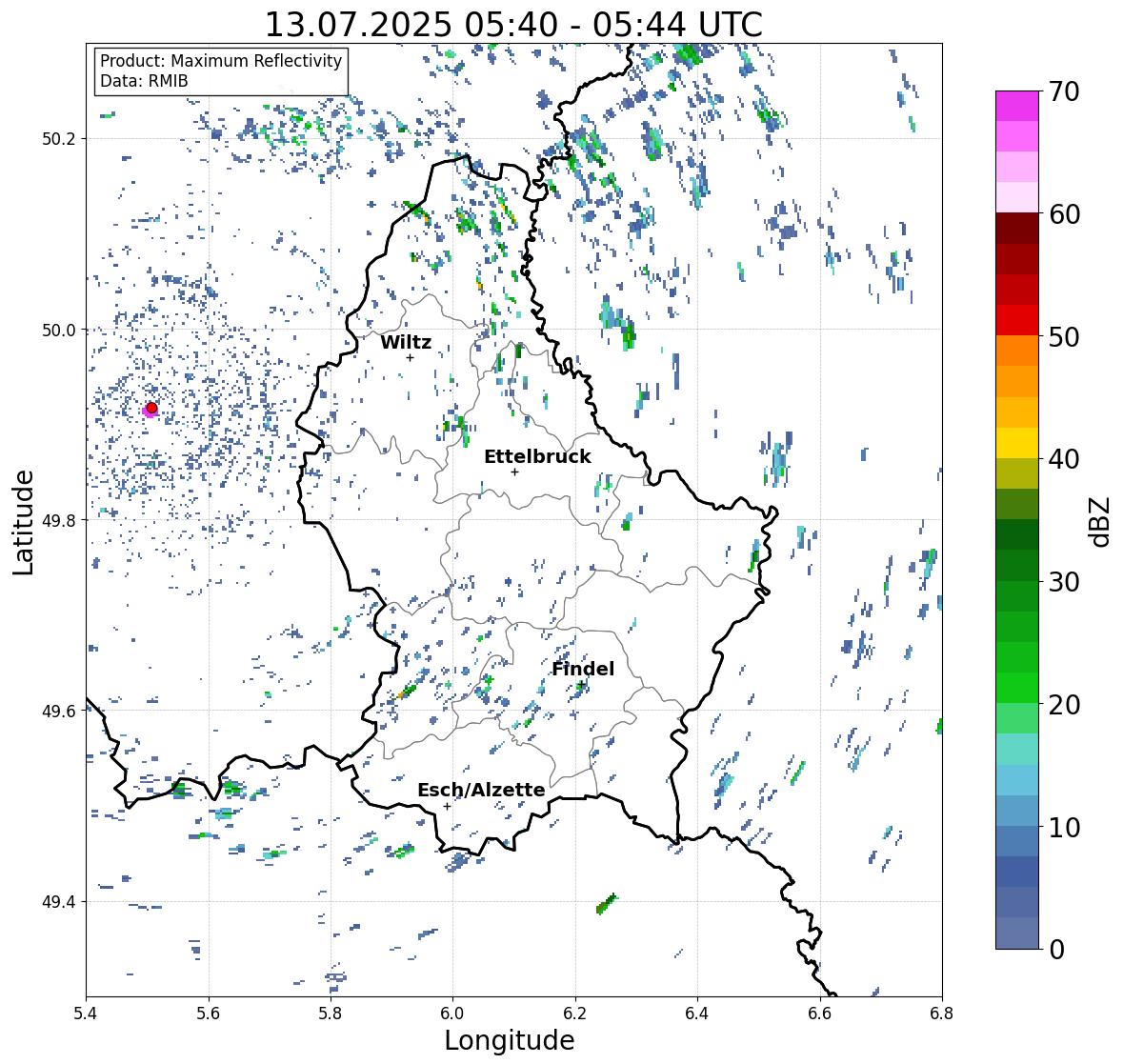Click the 50.0 latitude tick label
Screen dimensions: 1123x1064
click(59, 331)
